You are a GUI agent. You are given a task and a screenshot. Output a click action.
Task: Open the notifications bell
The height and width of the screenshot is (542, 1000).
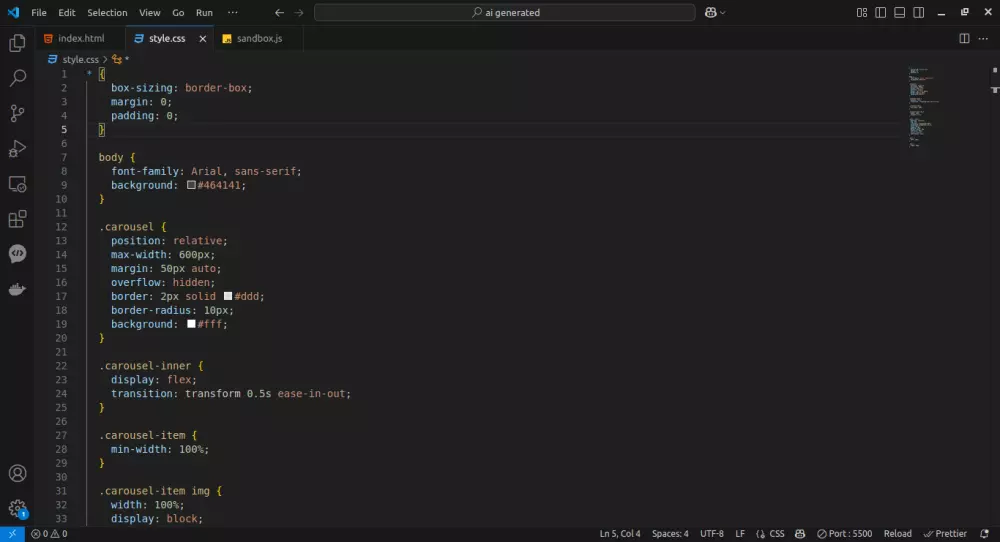pos(984,534)
